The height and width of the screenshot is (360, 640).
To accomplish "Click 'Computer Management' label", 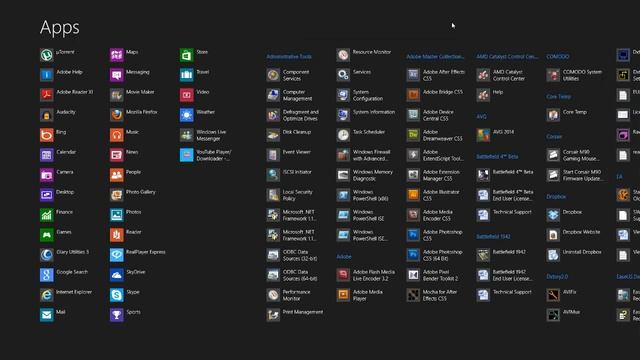I will (298, 95).
